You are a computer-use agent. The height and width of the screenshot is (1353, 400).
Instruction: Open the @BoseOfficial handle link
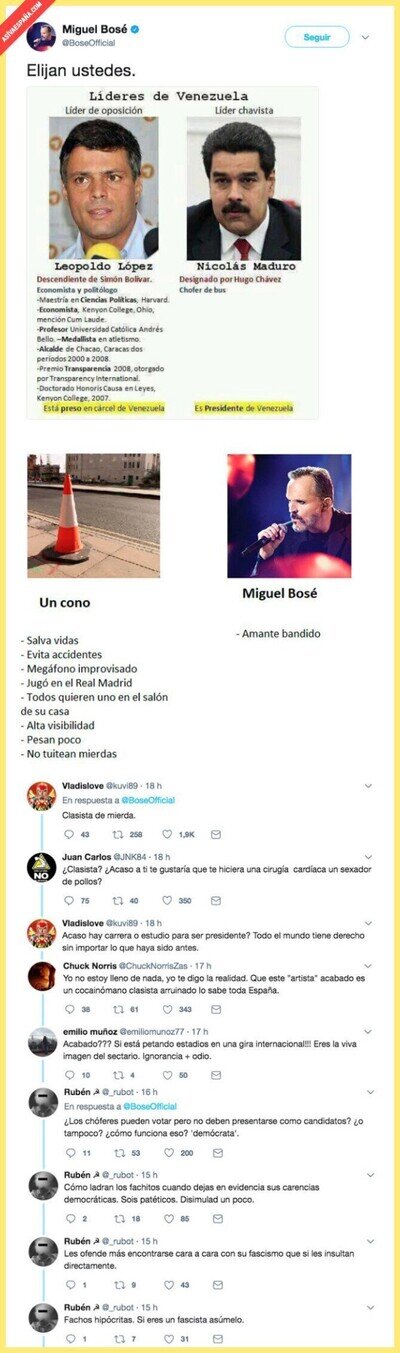tap(88, 43)
